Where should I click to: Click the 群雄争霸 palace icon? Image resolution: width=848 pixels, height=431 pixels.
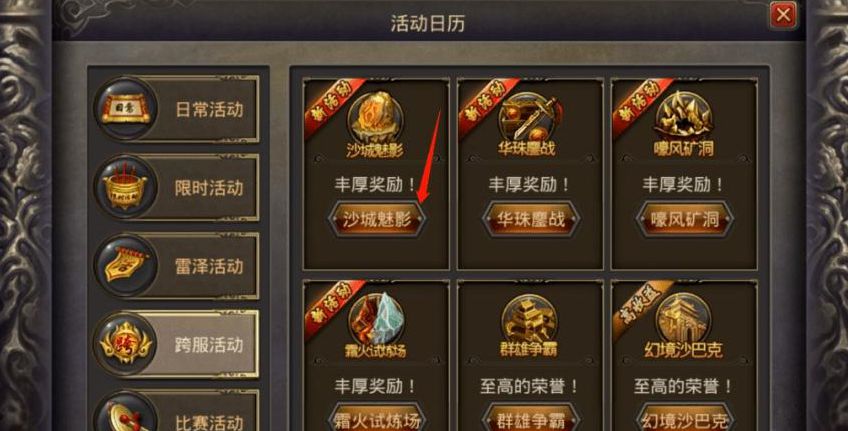click(529, 320)
